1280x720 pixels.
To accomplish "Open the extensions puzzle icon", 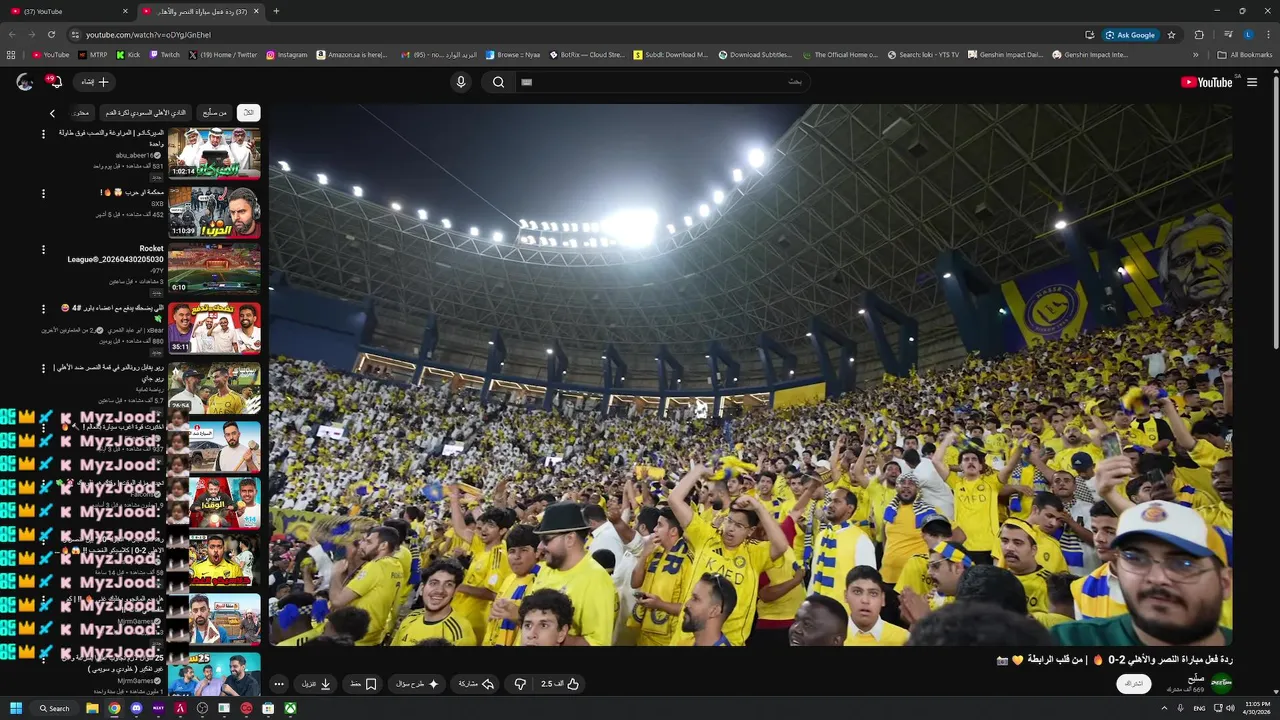I will pos(1199,34).
